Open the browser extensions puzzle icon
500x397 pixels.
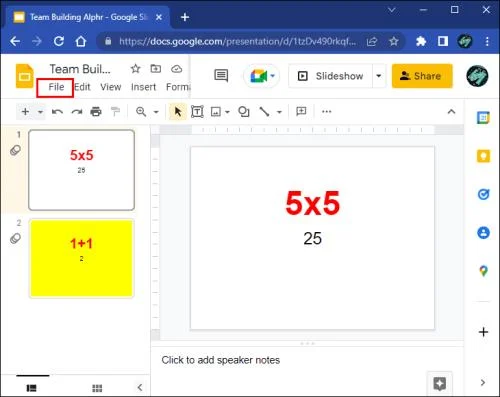(421, 41)
